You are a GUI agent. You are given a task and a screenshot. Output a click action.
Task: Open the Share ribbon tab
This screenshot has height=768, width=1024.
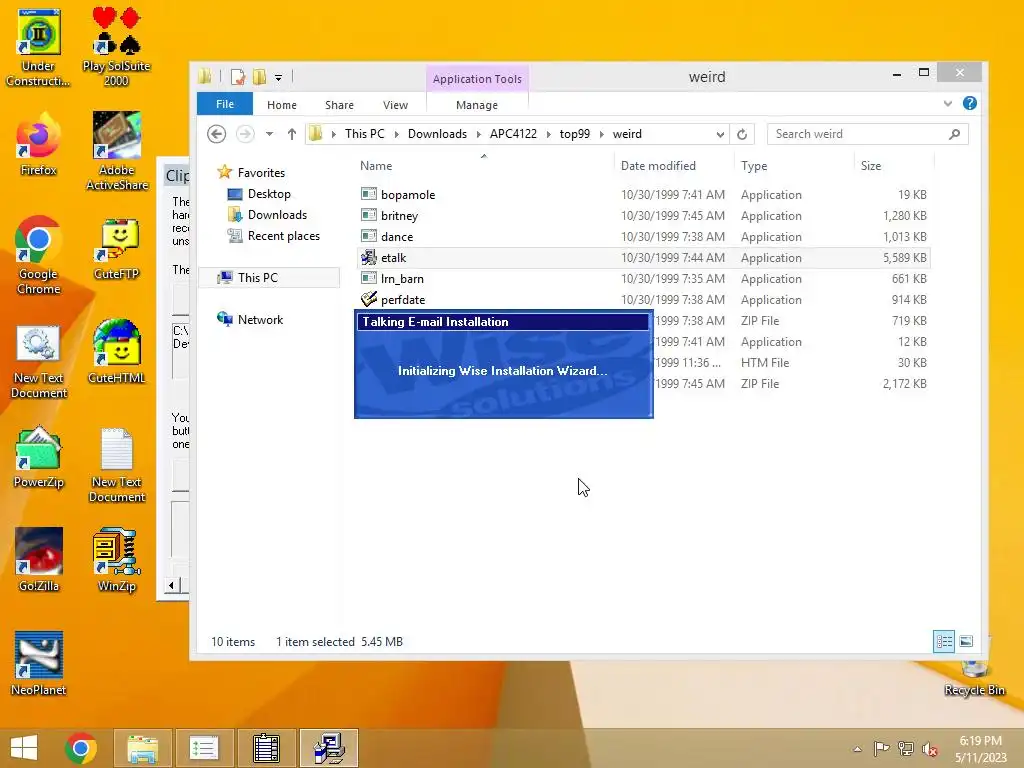click(x=339, y=104)
